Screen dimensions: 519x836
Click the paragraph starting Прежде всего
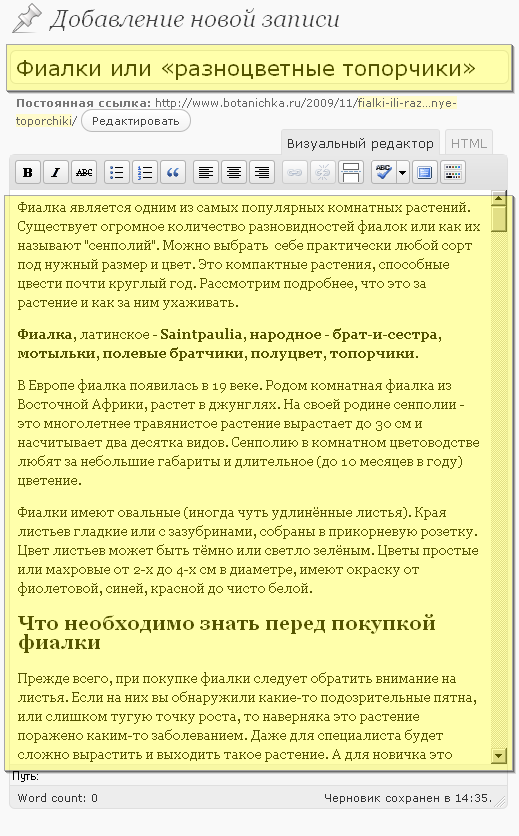click(247, 717)
